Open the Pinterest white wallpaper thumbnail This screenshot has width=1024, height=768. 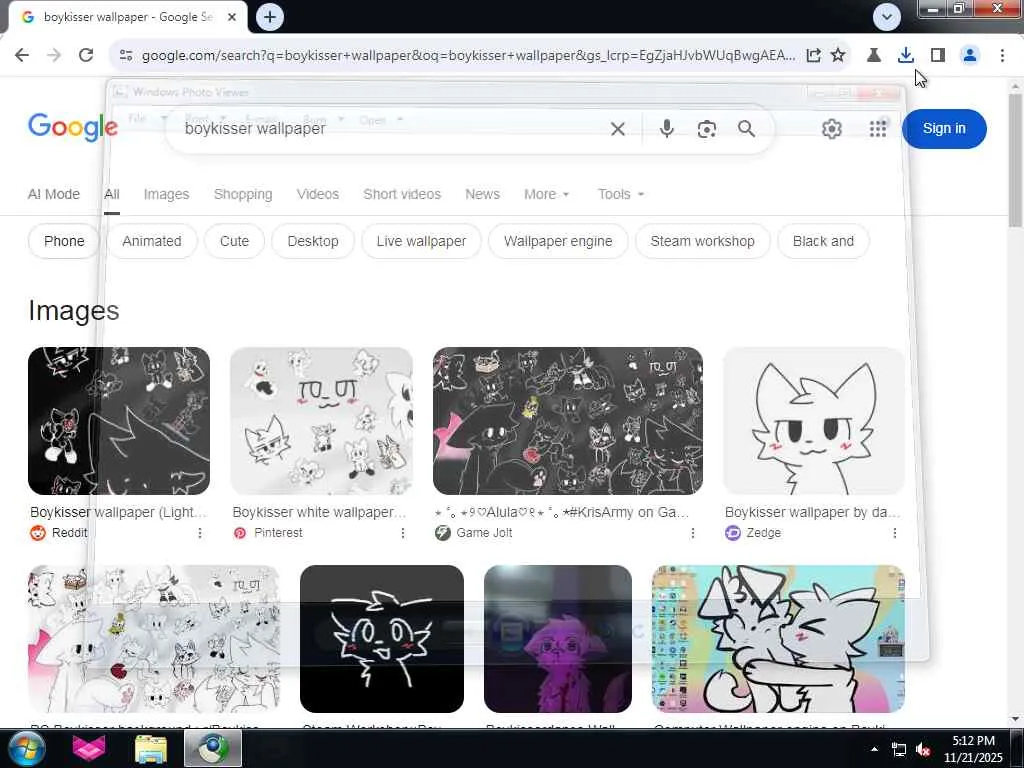coord(321,421)
